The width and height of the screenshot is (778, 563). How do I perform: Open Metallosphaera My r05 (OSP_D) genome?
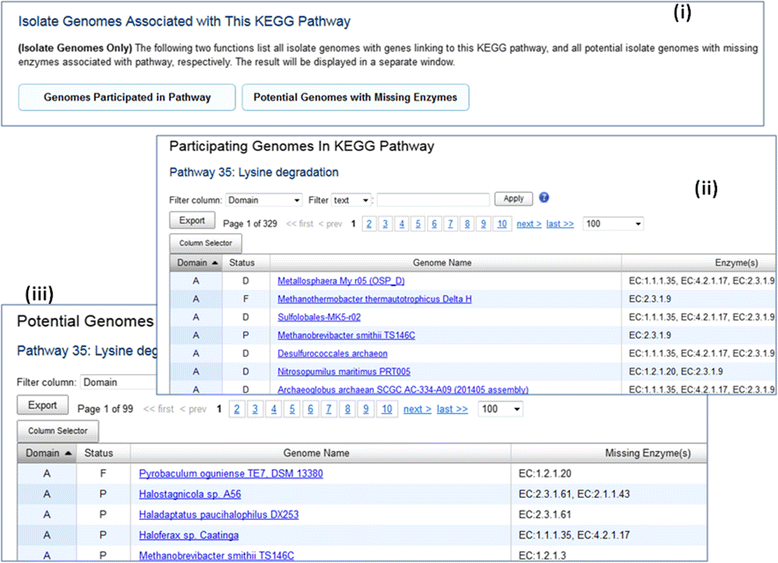pos(341,281)
